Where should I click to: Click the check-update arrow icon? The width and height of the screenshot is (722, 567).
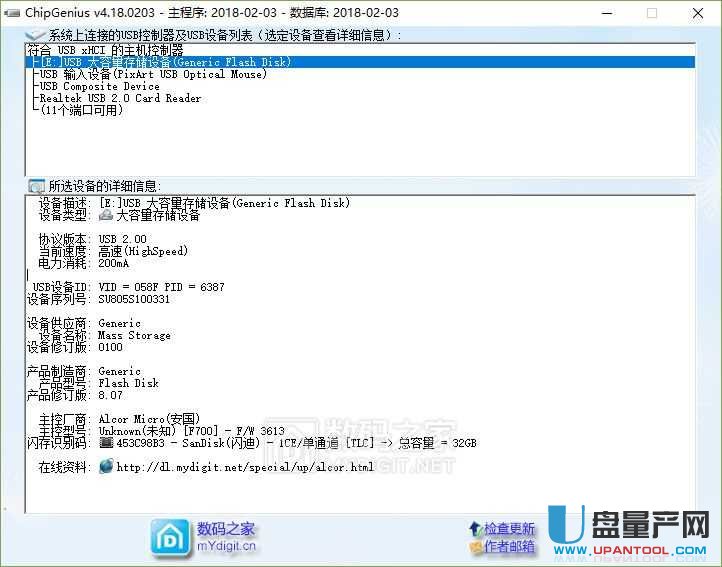click(474, 528)
